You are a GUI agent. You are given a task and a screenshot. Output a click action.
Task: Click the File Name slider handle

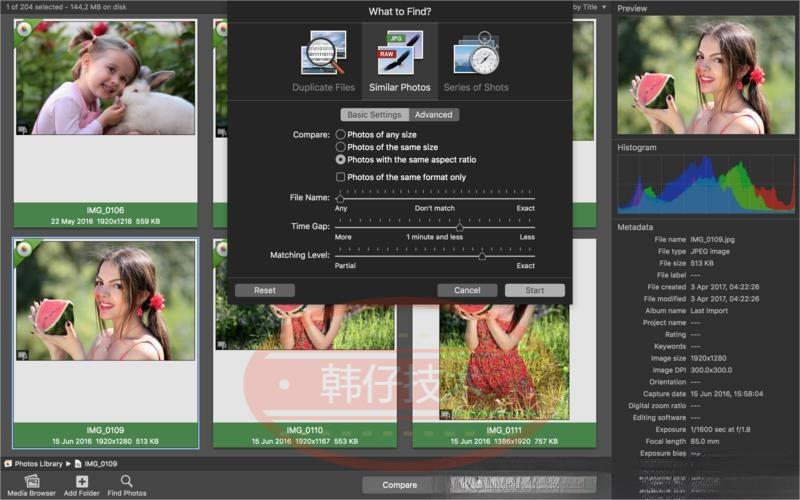pyautogui.click(x=340, y=198)
